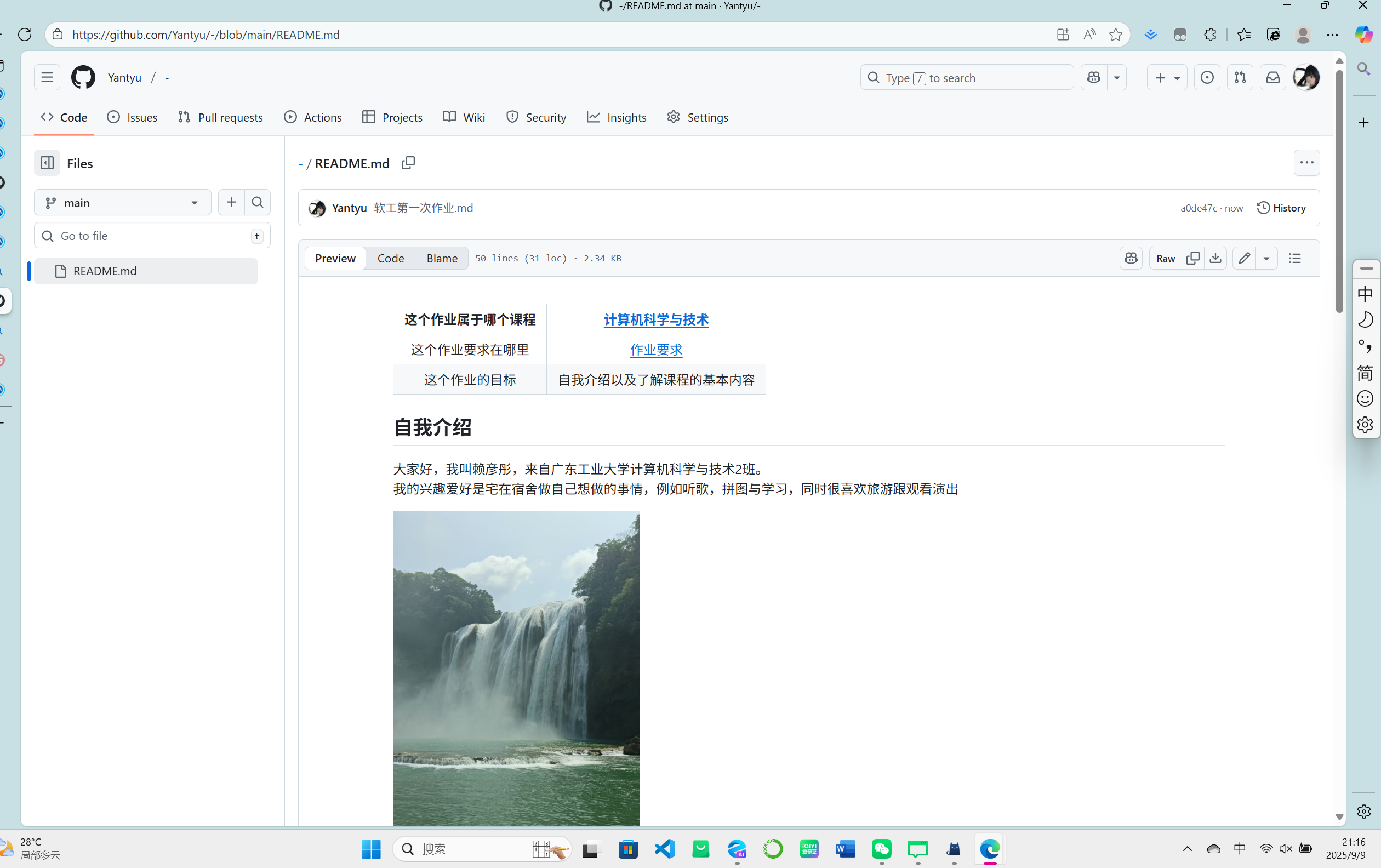The height and width of the screenshot is (868, 1381).
Task: Switch to the Blame tab
Action: (x=441, y=258)
